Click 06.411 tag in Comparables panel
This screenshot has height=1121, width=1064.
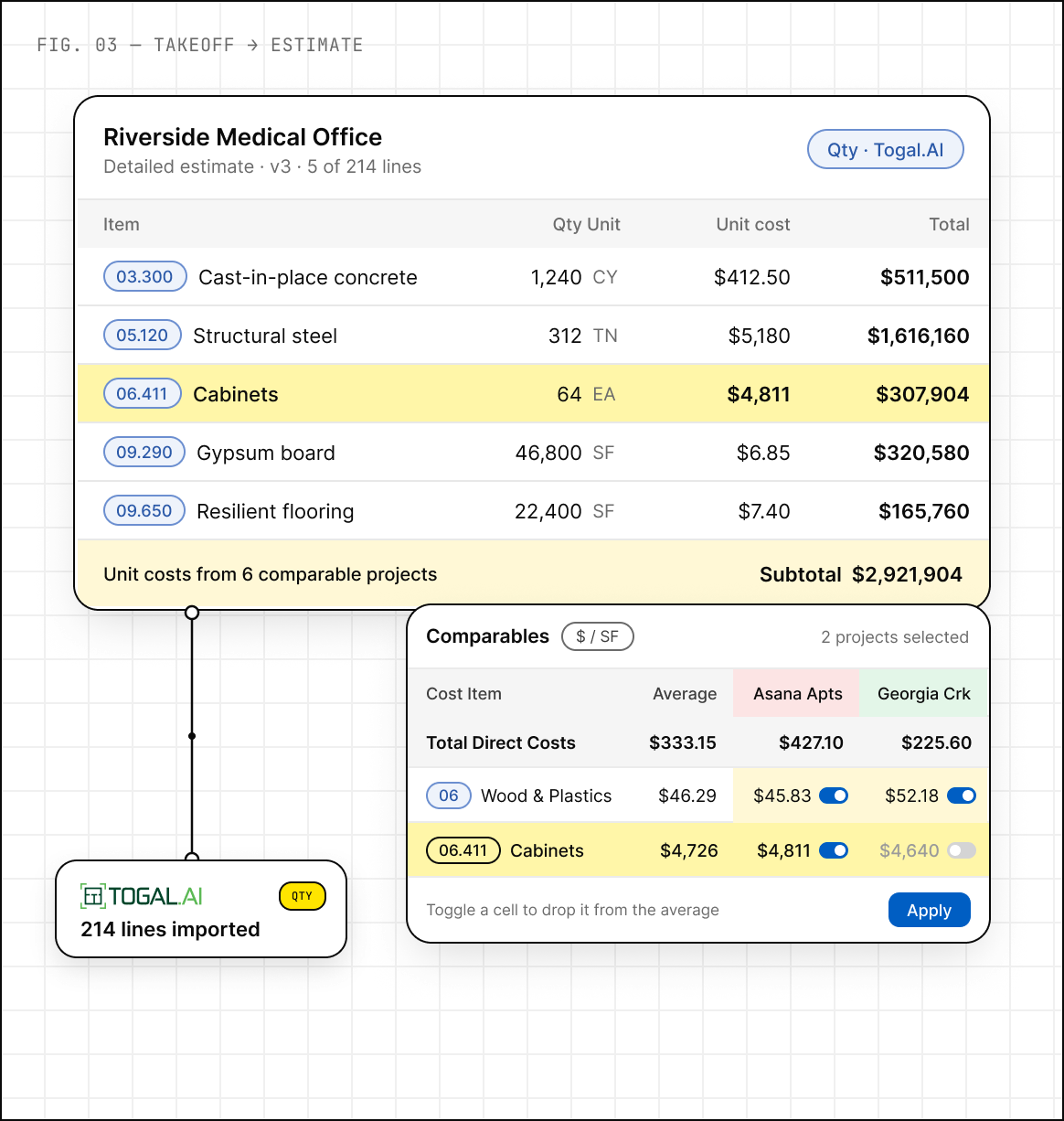[463, 850]
